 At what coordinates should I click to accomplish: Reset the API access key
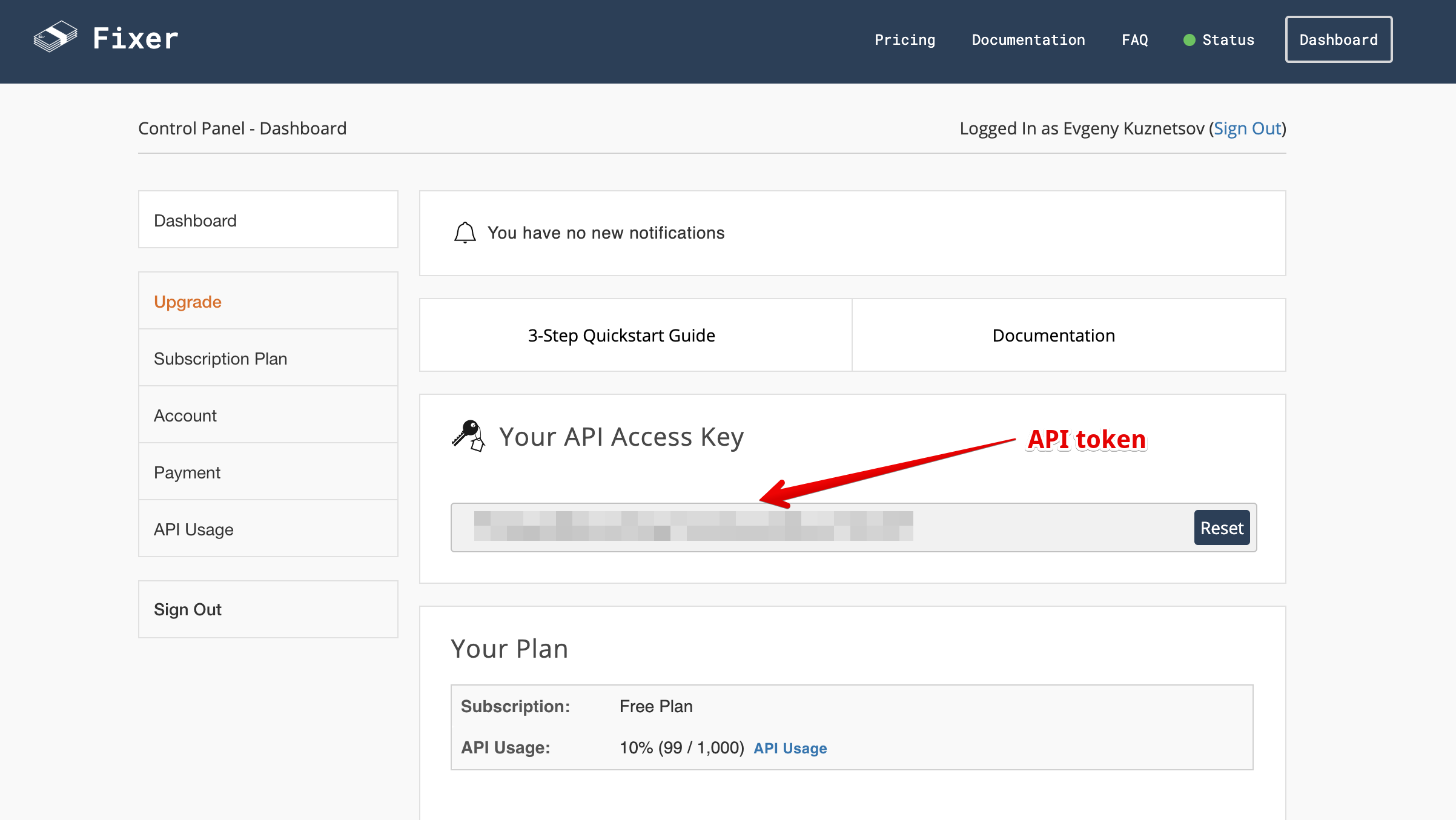point(1222,527)
